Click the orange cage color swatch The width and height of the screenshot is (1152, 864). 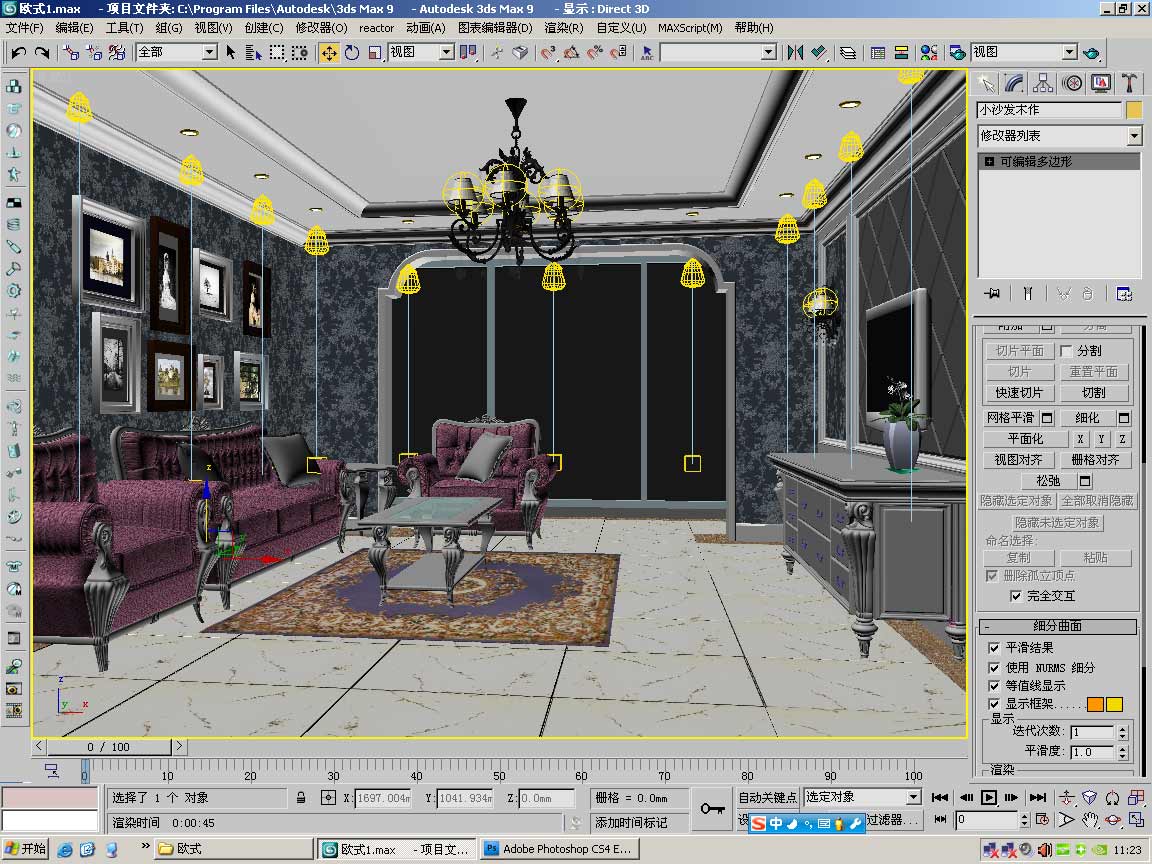1095,705
